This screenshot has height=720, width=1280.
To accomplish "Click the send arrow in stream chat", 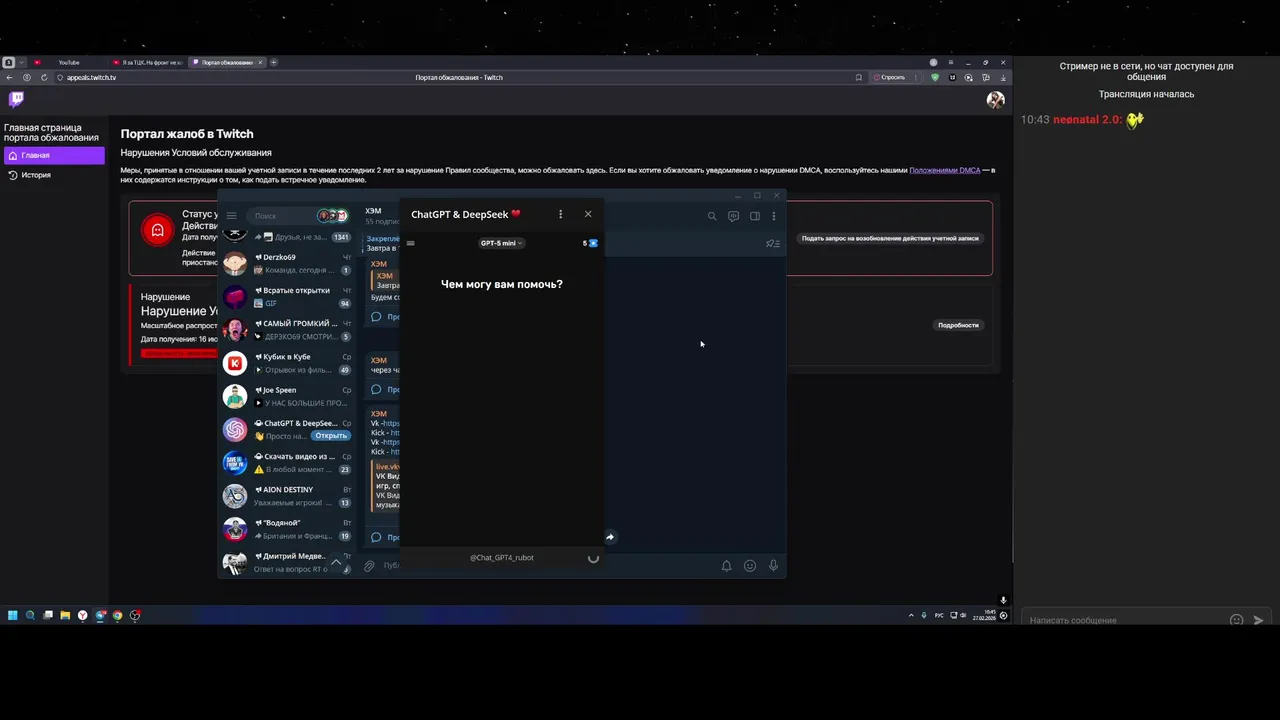I will click(1258, 620).
